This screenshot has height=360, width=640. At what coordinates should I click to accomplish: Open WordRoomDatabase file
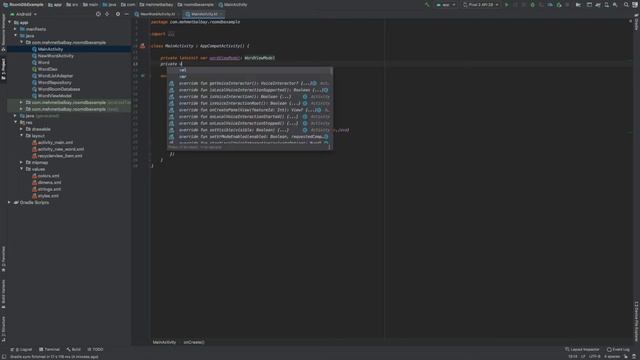tap(59, 89)
